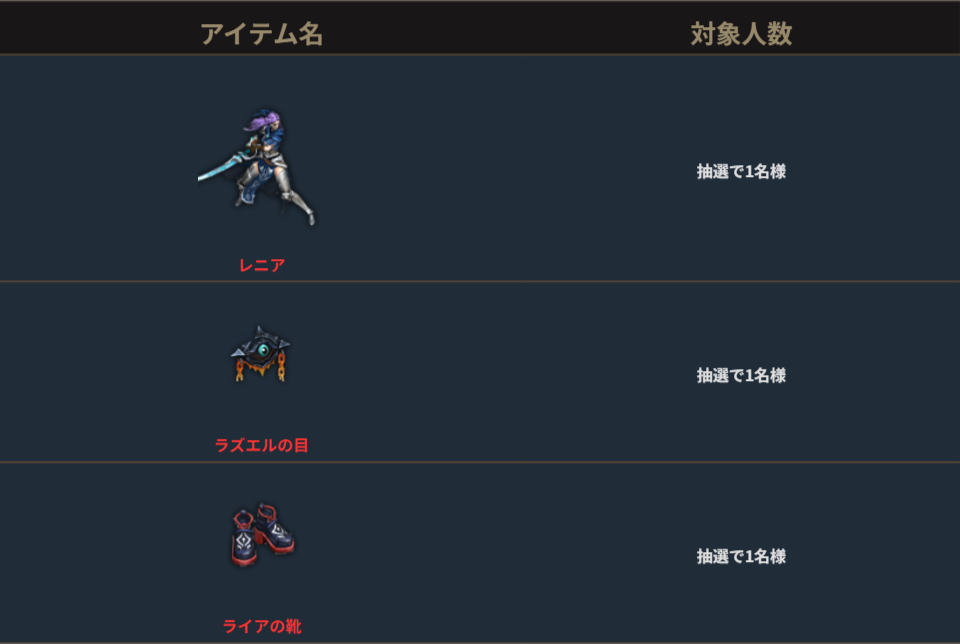Viewport: 960px width, 644px height.
Task: Select the left boot of ライアの靴
Action: click(x=246, y=539)
